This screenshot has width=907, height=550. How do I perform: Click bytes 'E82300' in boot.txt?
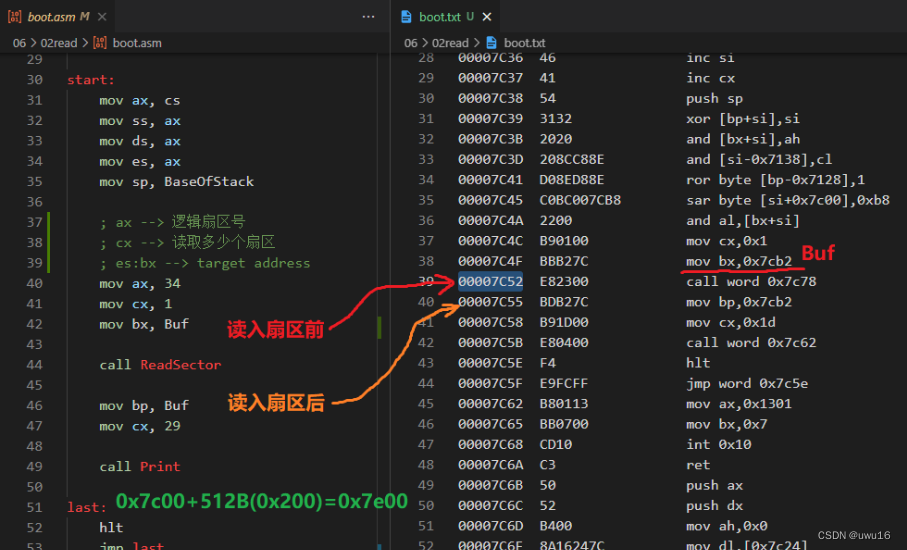[564, 282]
